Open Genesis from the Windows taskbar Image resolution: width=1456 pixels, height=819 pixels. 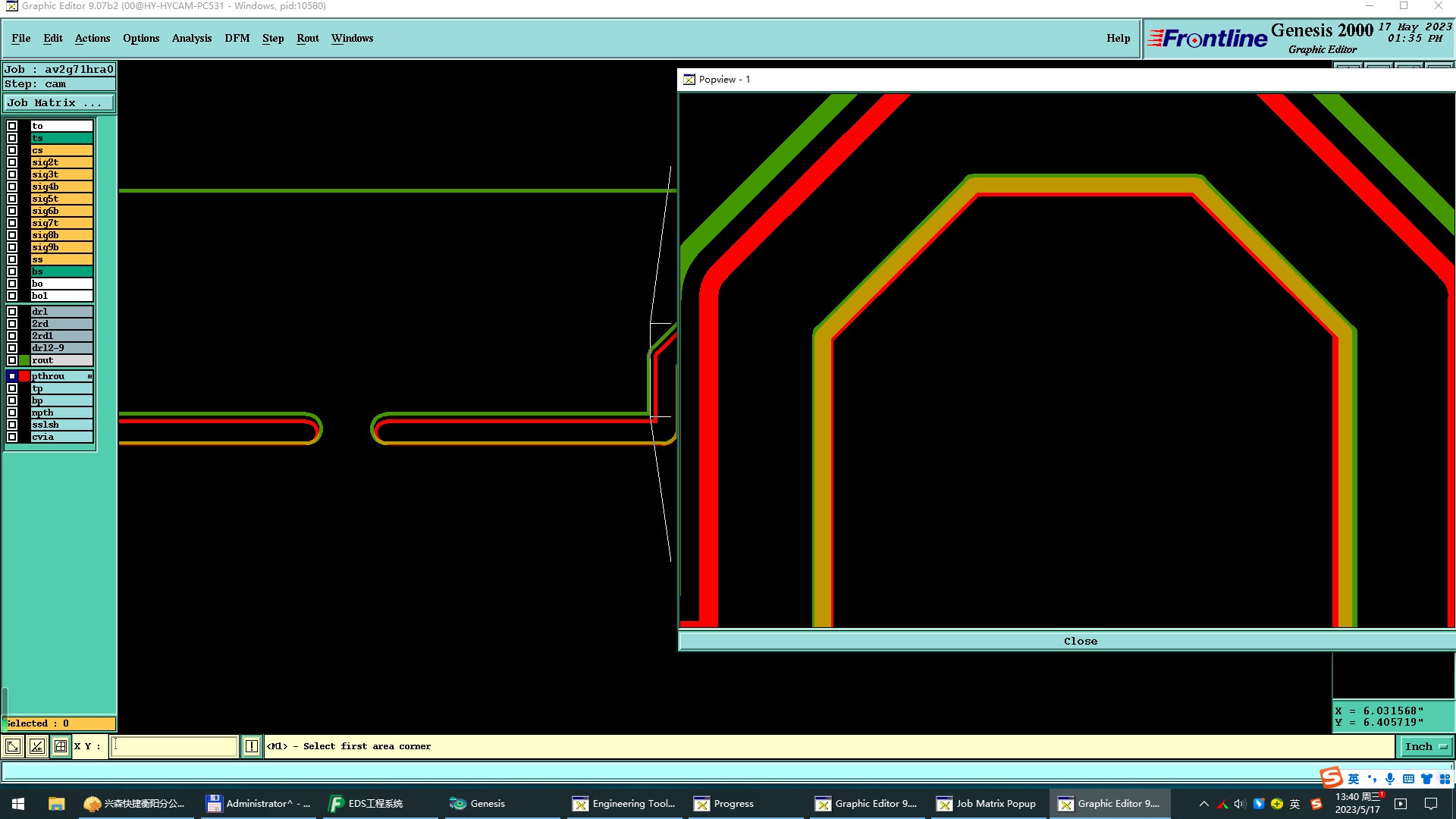point(478,803)
